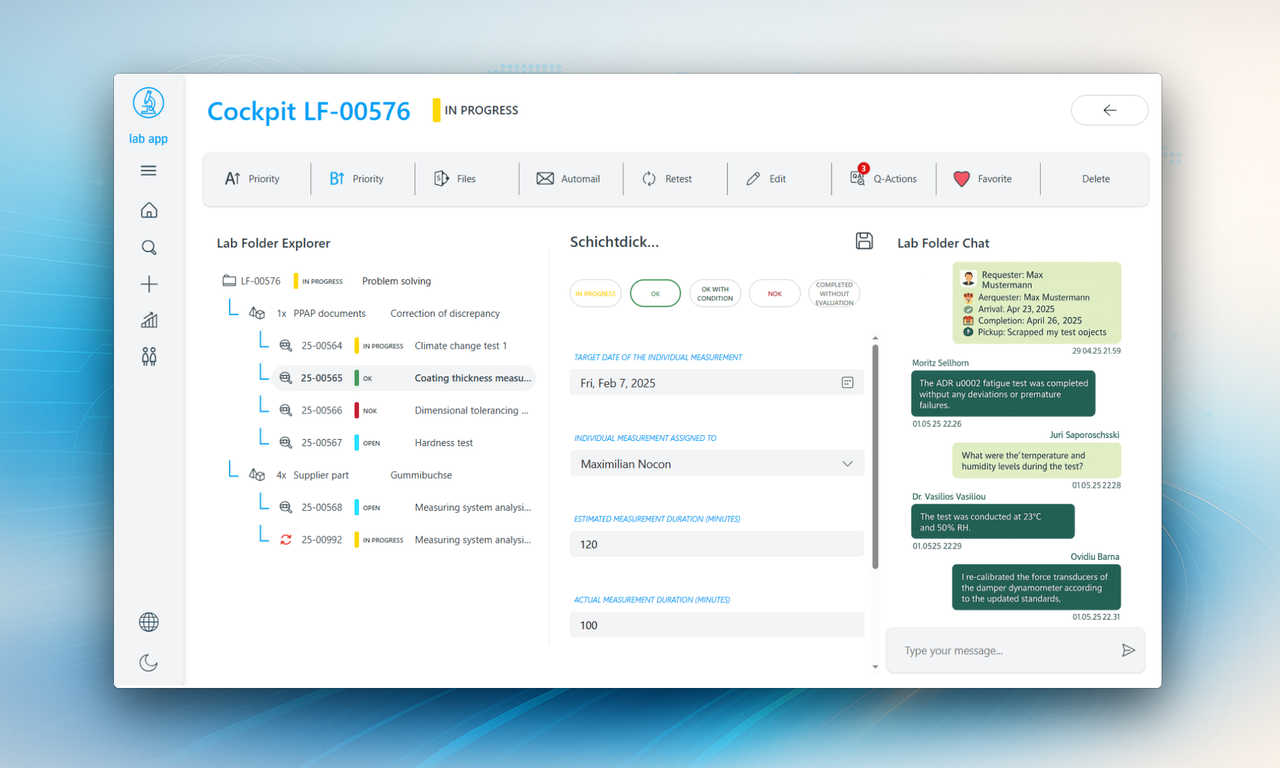Screen dimensions: 1280x768
Task: Send chat message with paper plane icon
Action: point(1128,650)
